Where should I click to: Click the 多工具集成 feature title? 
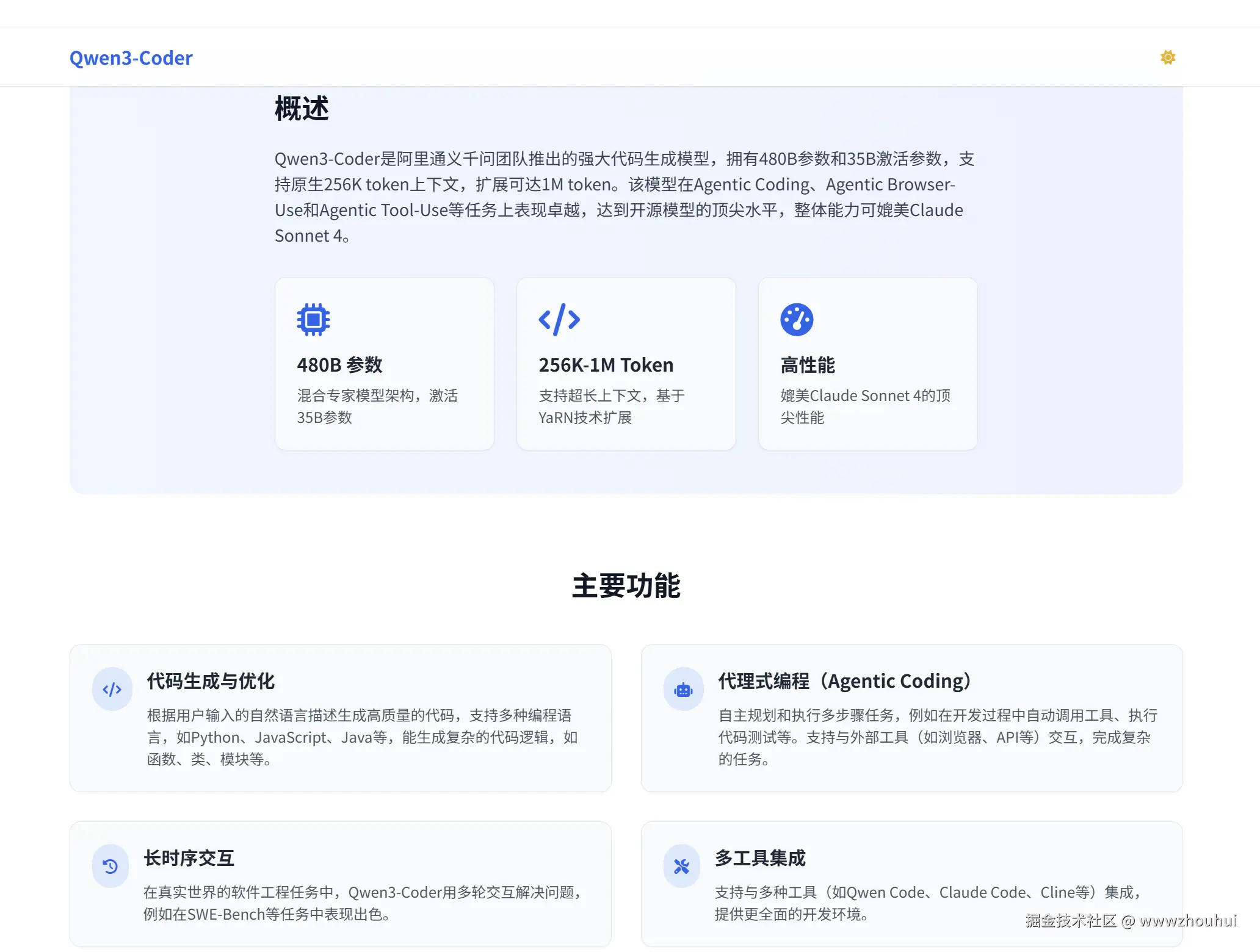(x=760, y=858)
